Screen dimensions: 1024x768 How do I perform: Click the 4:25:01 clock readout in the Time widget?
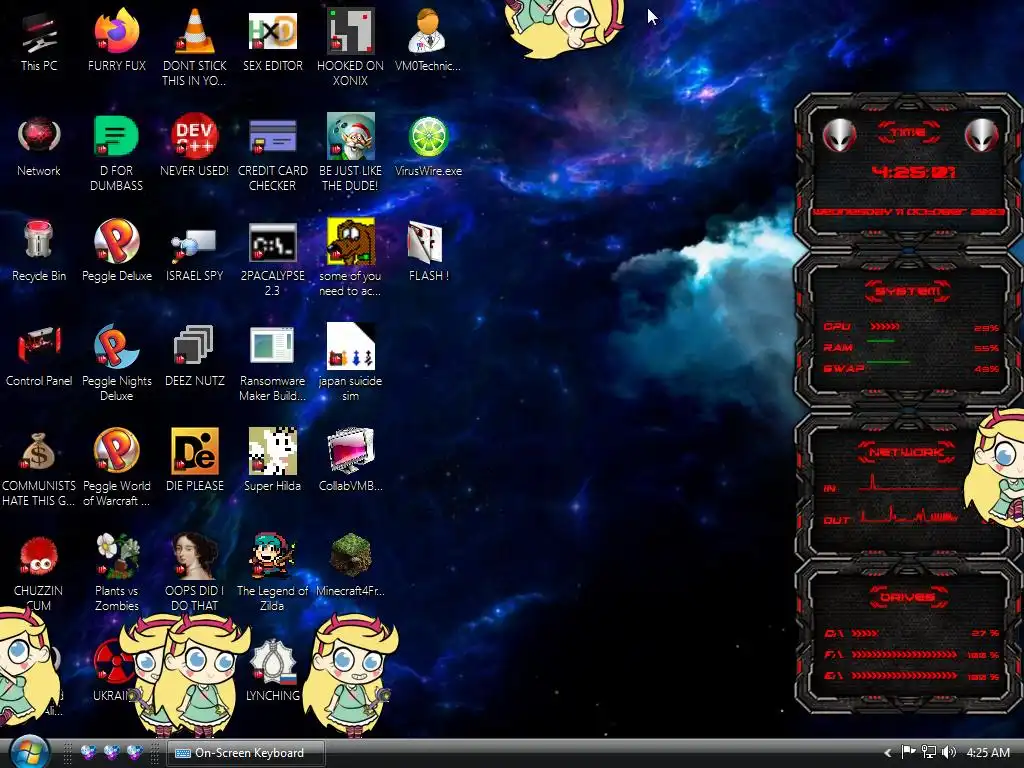(913, 172)
